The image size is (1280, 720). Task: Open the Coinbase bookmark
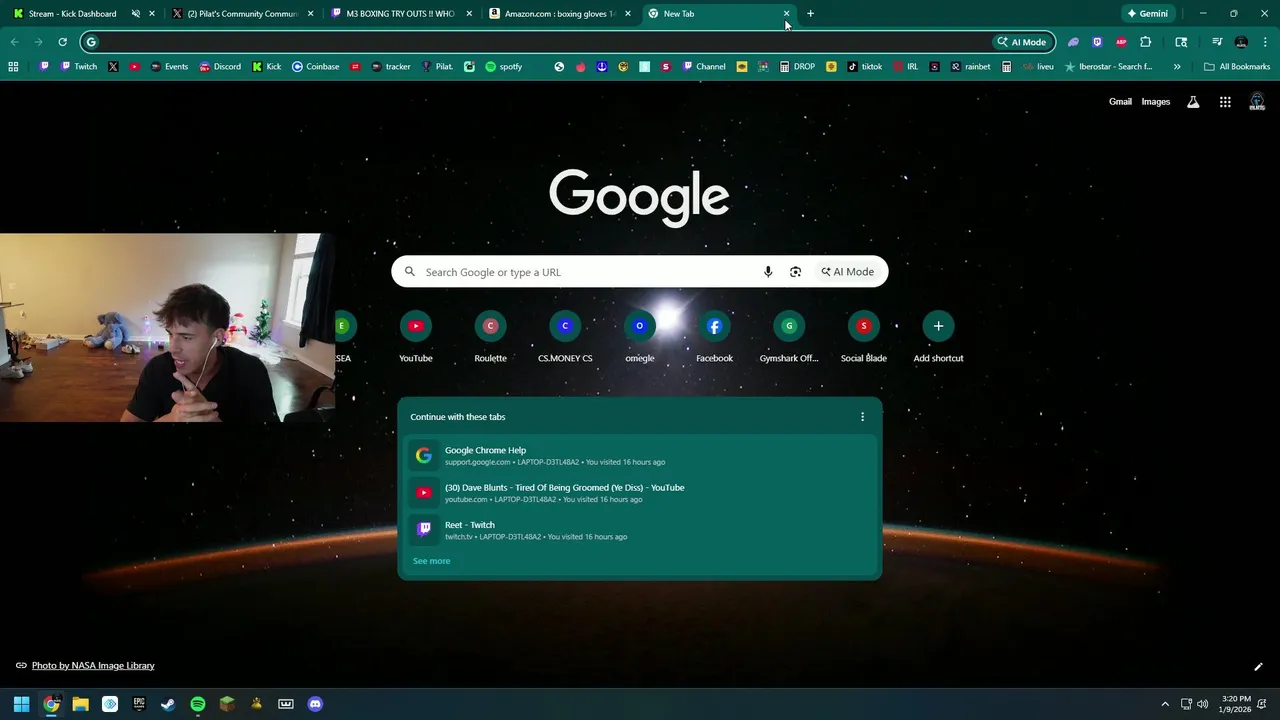click(315, 67)
